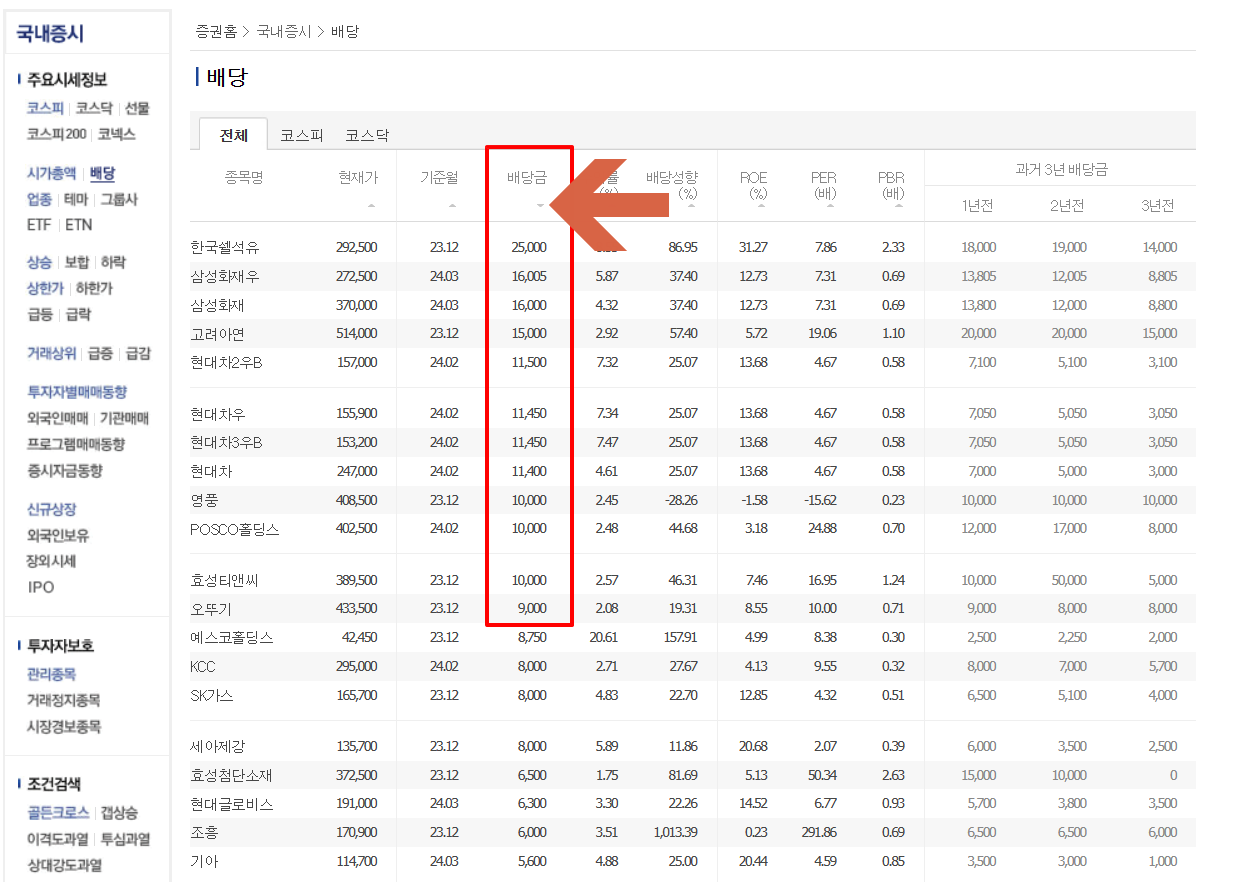
Task: Open 급증 sidebar link
Action: [100, 353]
